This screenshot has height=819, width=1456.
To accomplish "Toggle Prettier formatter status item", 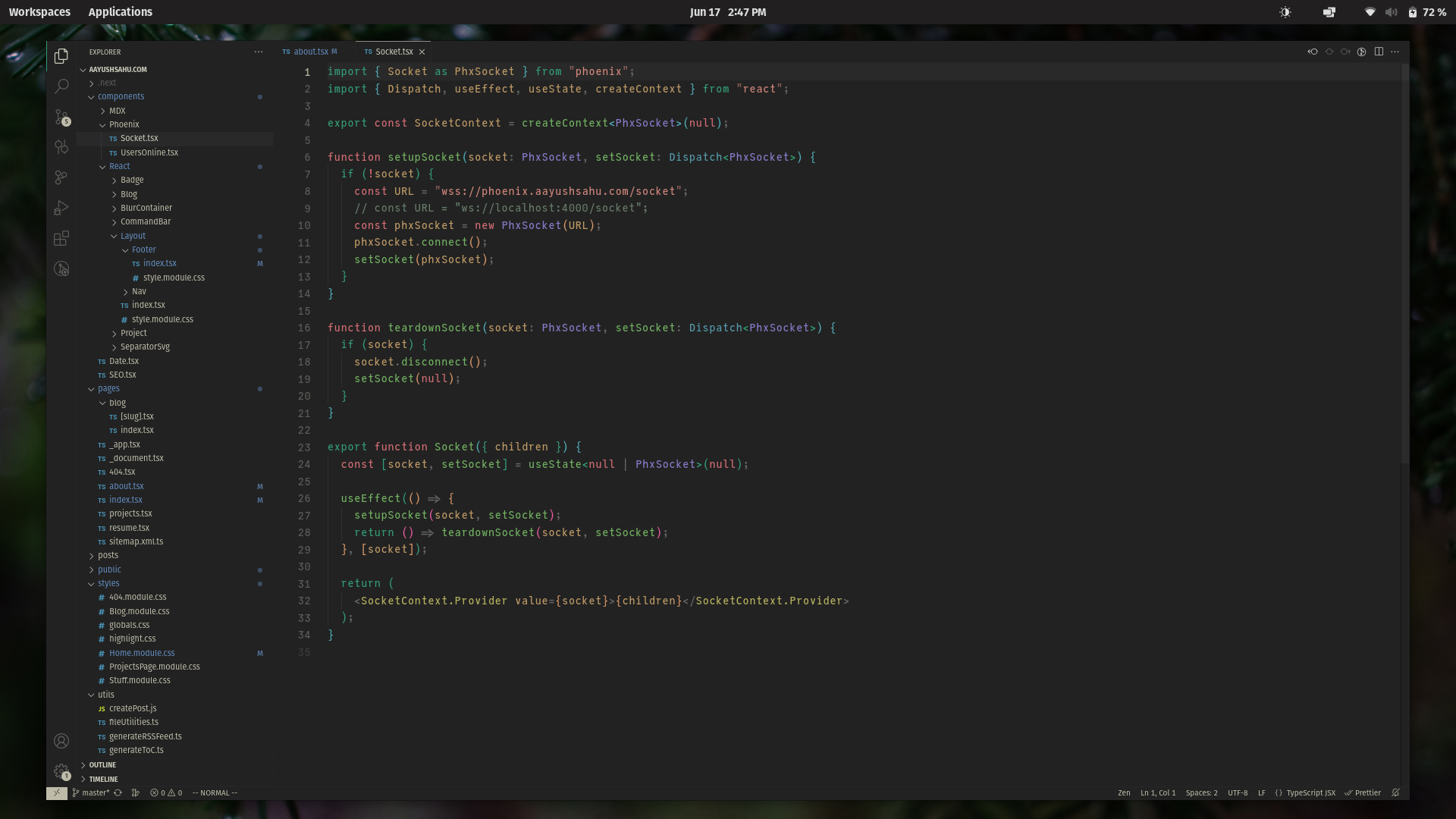I will (1363, 792).
